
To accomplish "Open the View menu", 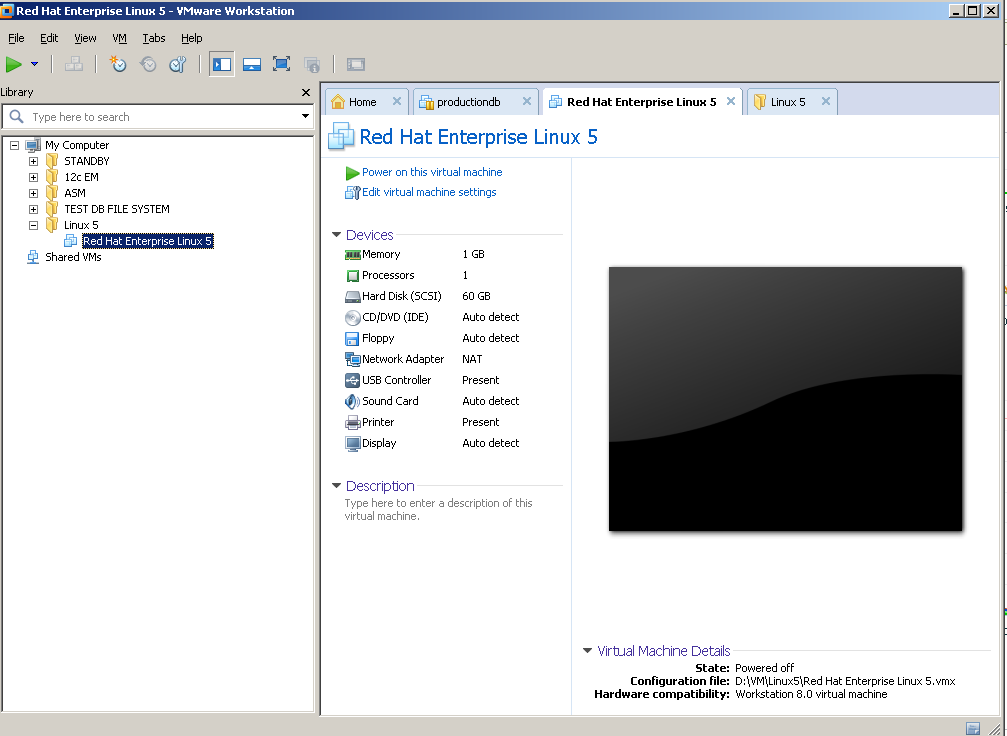I will coord(85,38).
